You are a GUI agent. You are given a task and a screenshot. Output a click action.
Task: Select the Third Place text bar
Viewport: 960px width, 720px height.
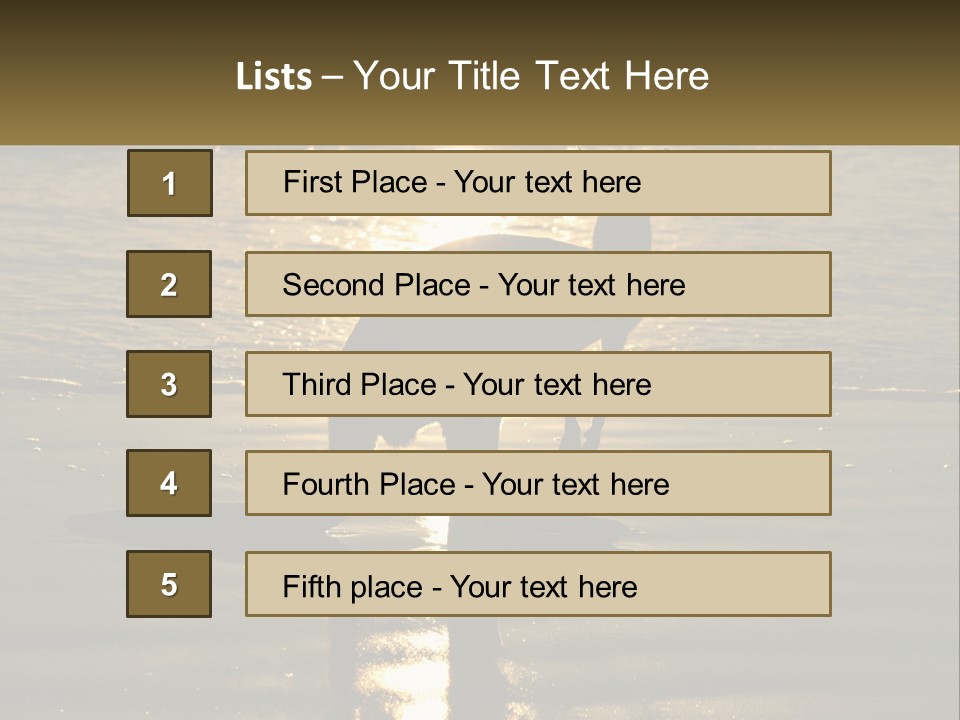[x=538, y=384]
